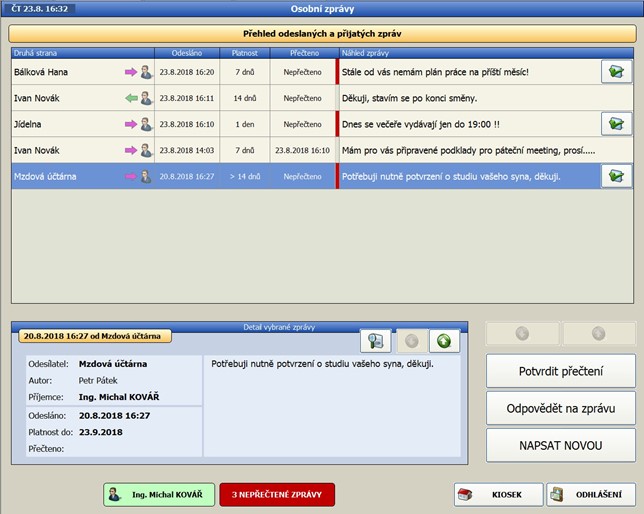Click the magnifier preview icon in message detail
This screenshot has width=644, height=514.
[x=375, y=341]
